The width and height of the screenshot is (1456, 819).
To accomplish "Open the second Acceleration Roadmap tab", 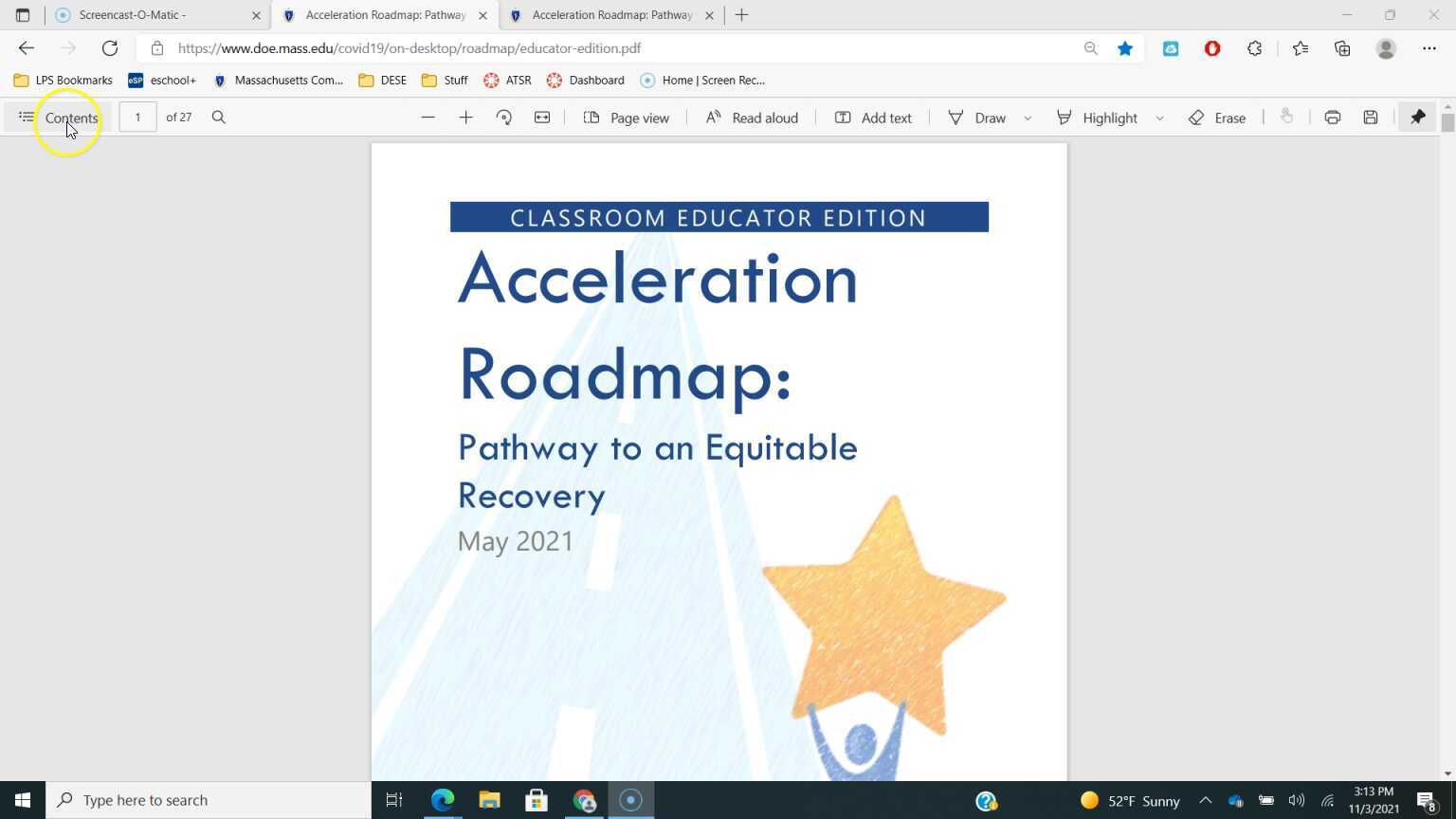I will [607, 14].
